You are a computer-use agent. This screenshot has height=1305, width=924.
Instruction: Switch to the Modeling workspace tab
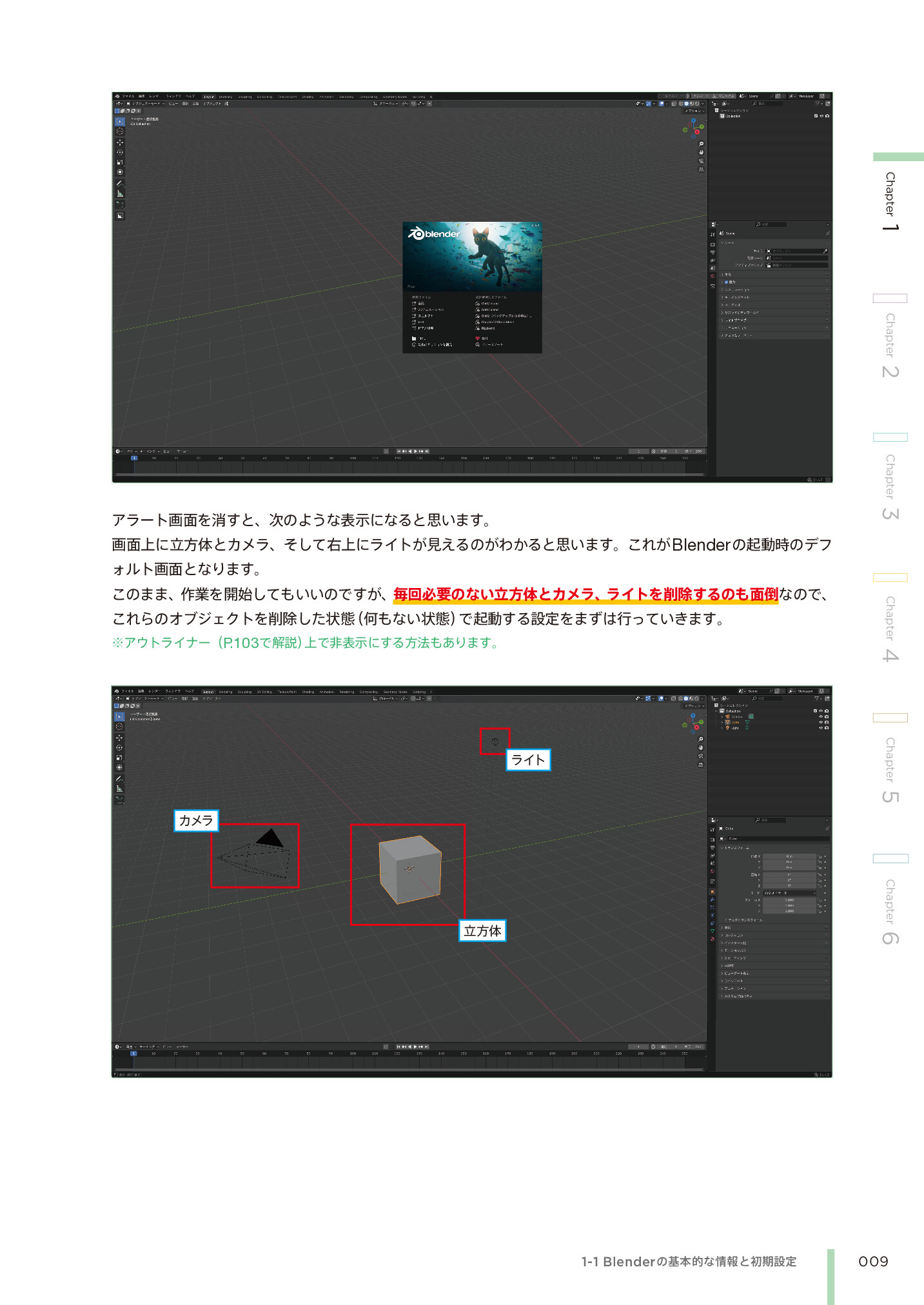[x=225, y=692]
